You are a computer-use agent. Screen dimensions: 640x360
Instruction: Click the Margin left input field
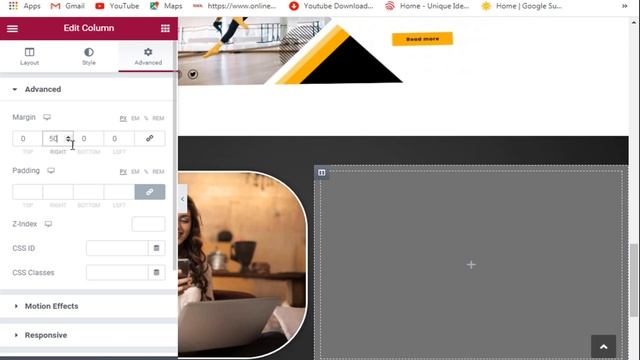point(119,138)
